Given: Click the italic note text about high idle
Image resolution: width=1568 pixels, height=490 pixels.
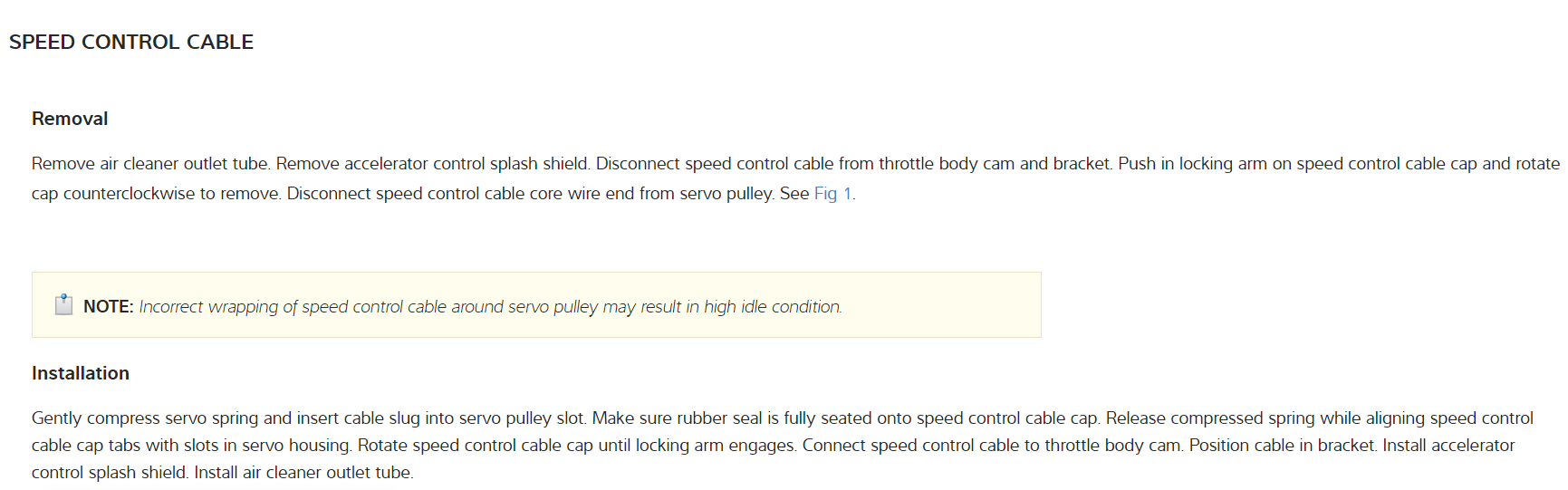Looking at the screenshot, I should tap(490, 307).
